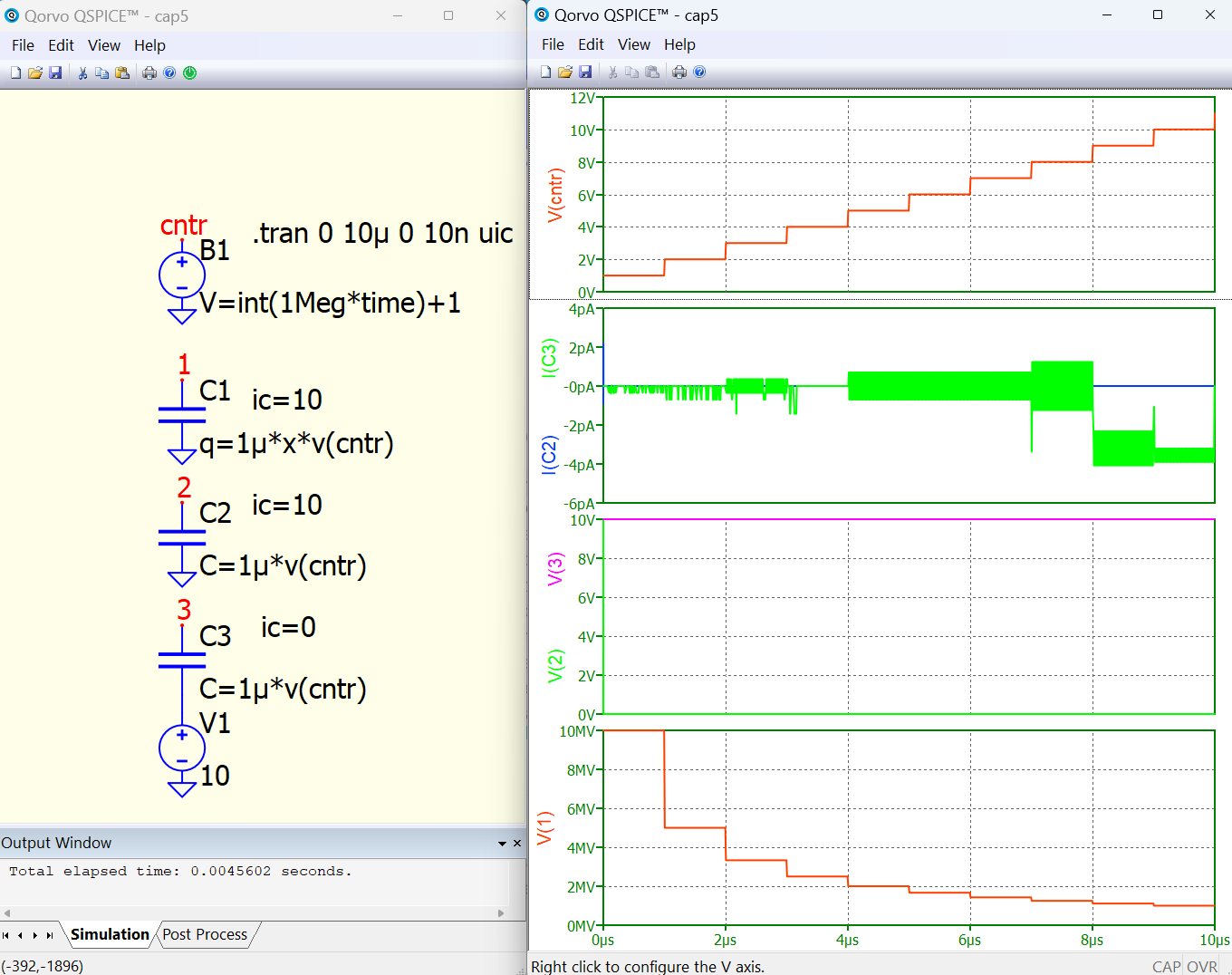
Task: Click ic=0 attribute beside C3
Action: [288, 627]
